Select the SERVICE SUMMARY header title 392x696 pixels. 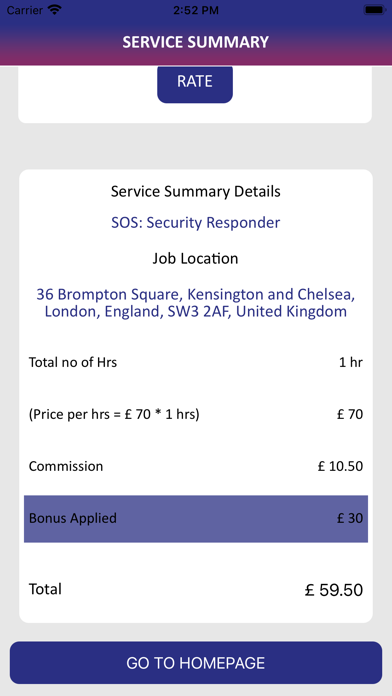tap(196, 42)
